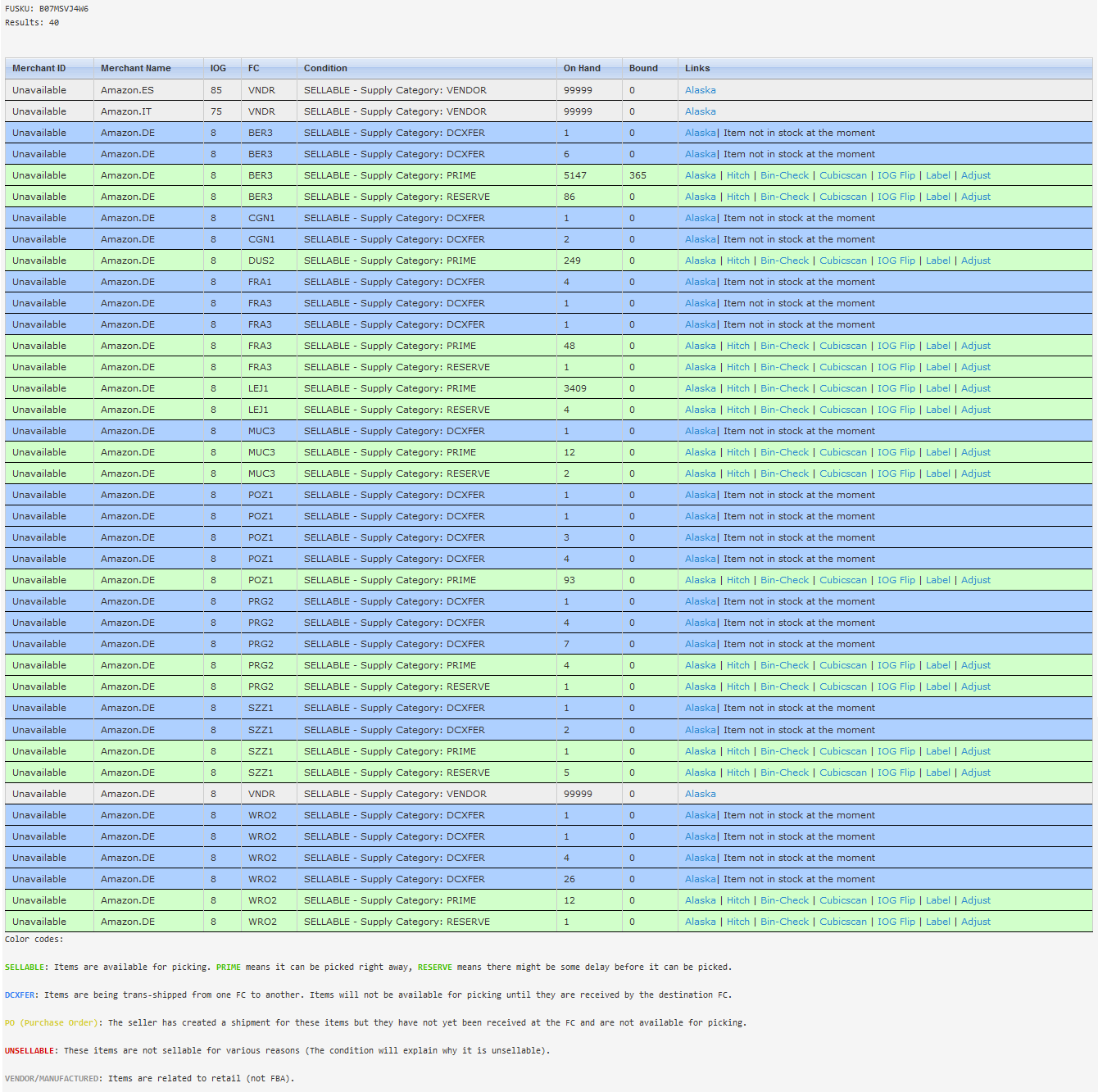Viewport: 1098px width, 1092px height.
Task: Open Cubicscan for PRG2 RESERVE row
Action: click(842, 686)
